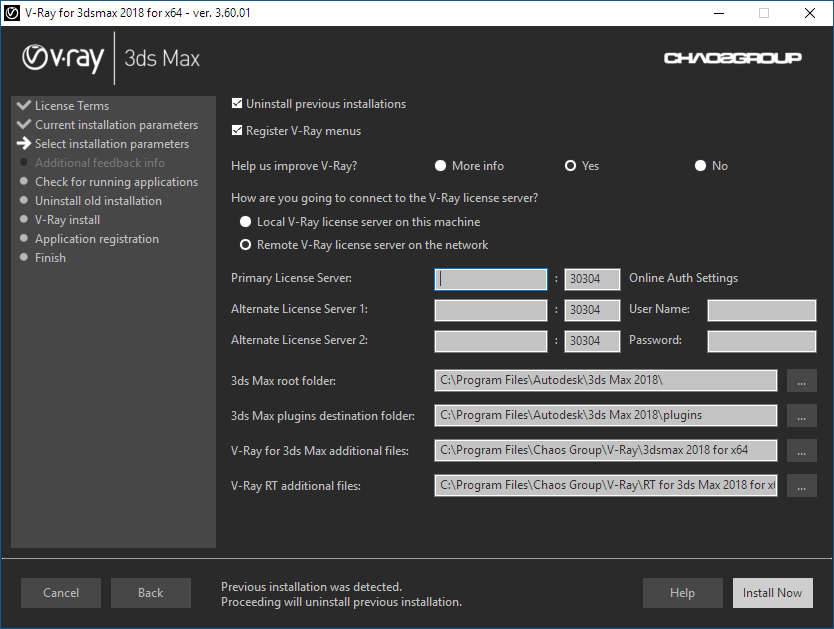Click the 3ds Max root folder path field

[x=606, y=380]
